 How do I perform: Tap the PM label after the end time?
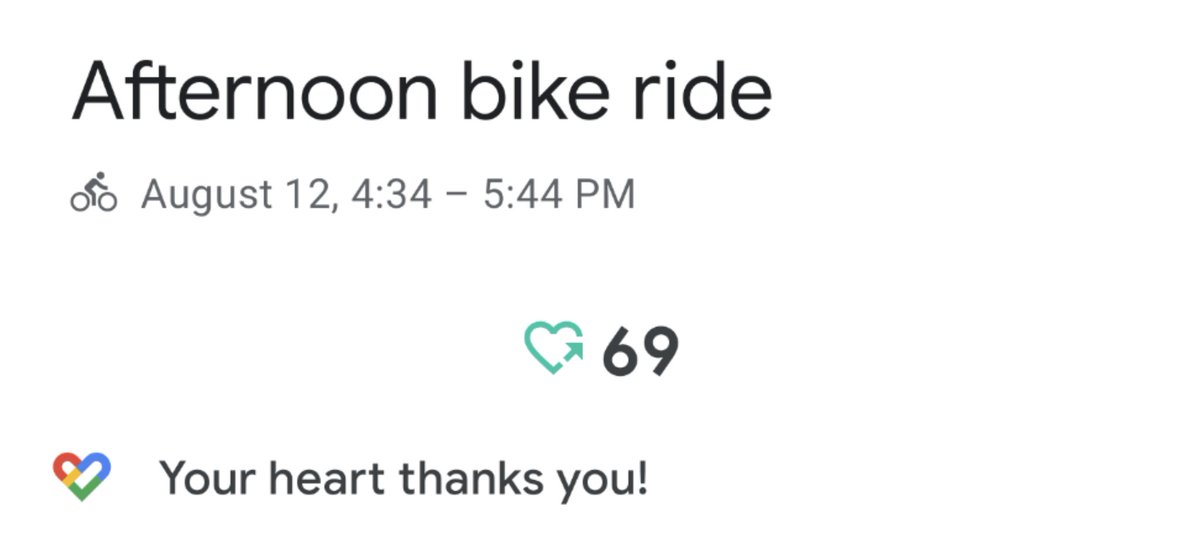pos(607,194)
